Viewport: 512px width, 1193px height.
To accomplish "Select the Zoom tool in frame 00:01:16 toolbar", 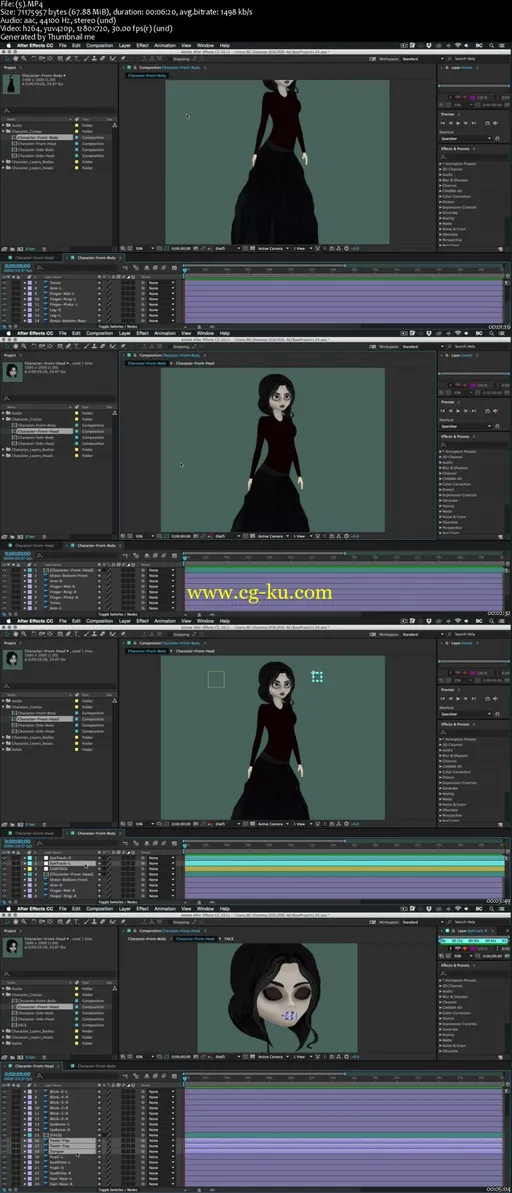I will tap(24, 59).
